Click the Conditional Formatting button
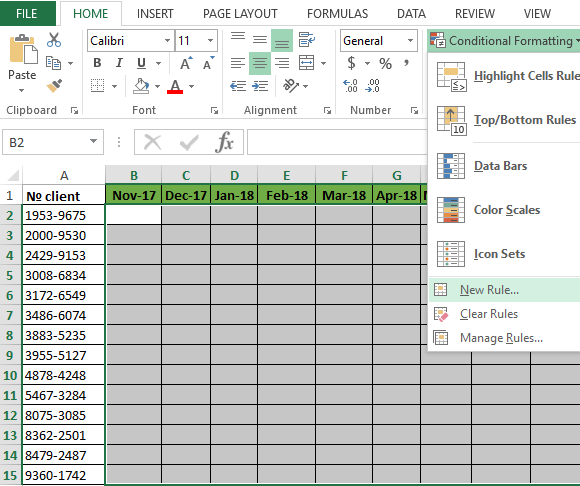Screen dimensions: 580x486 (x=504, y=41)
